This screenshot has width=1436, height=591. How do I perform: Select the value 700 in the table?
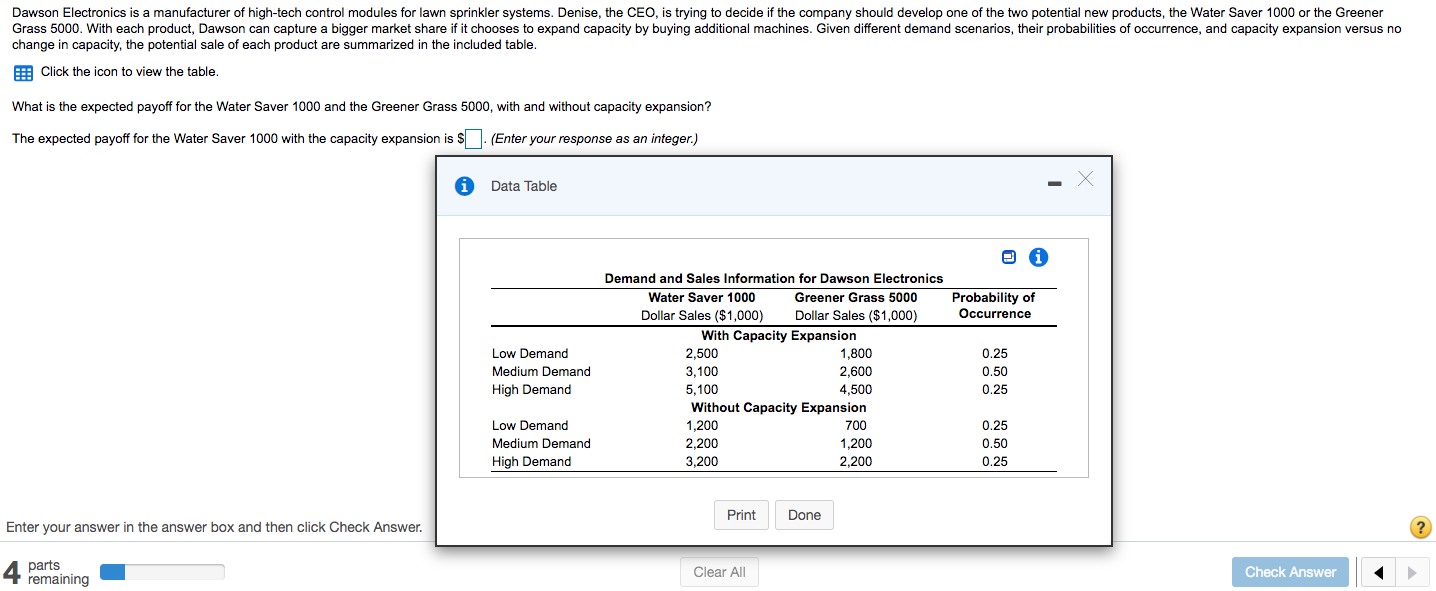(855, 425)
